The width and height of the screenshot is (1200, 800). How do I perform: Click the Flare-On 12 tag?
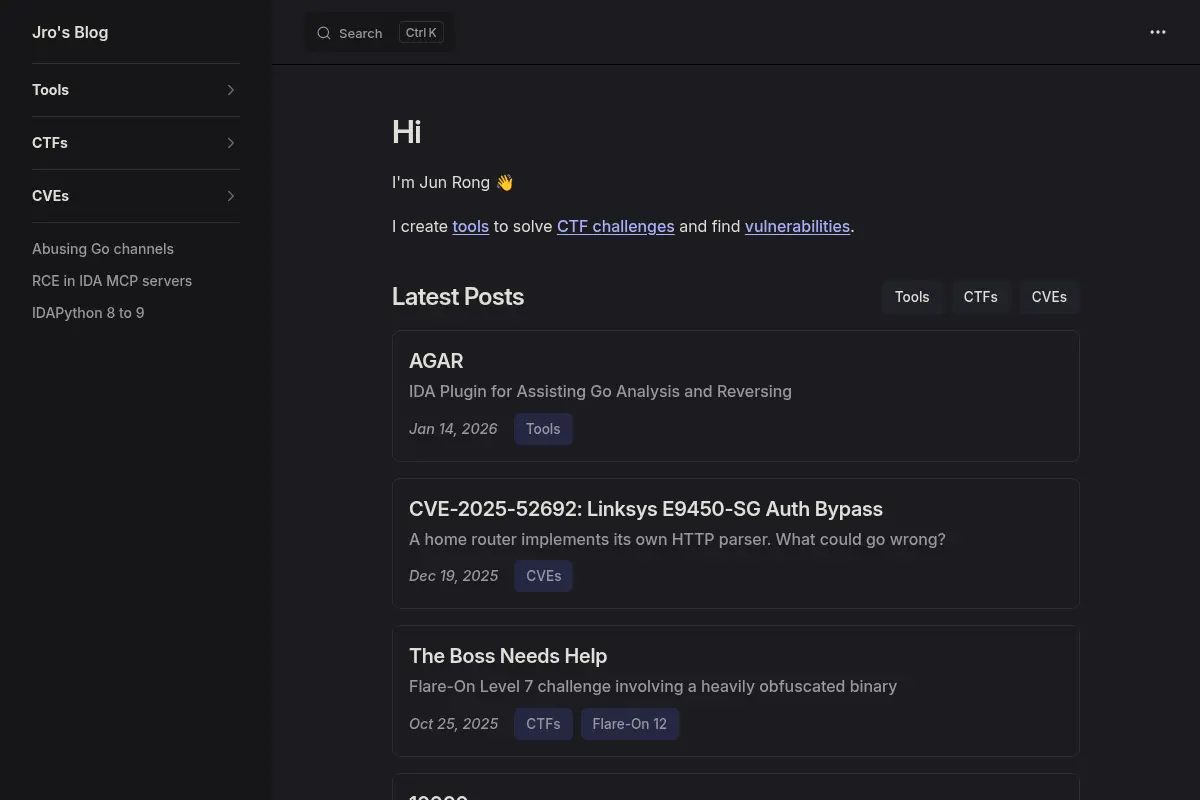click(x=630, y=724)
